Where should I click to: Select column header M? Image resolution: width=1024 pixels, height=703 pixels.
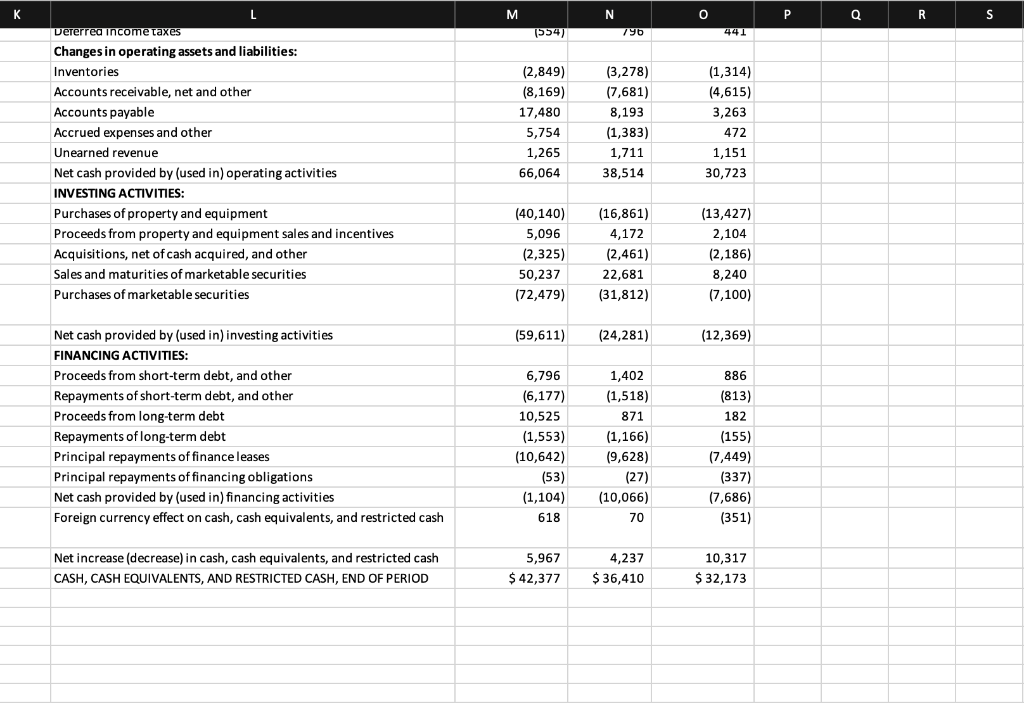point(511,14)
